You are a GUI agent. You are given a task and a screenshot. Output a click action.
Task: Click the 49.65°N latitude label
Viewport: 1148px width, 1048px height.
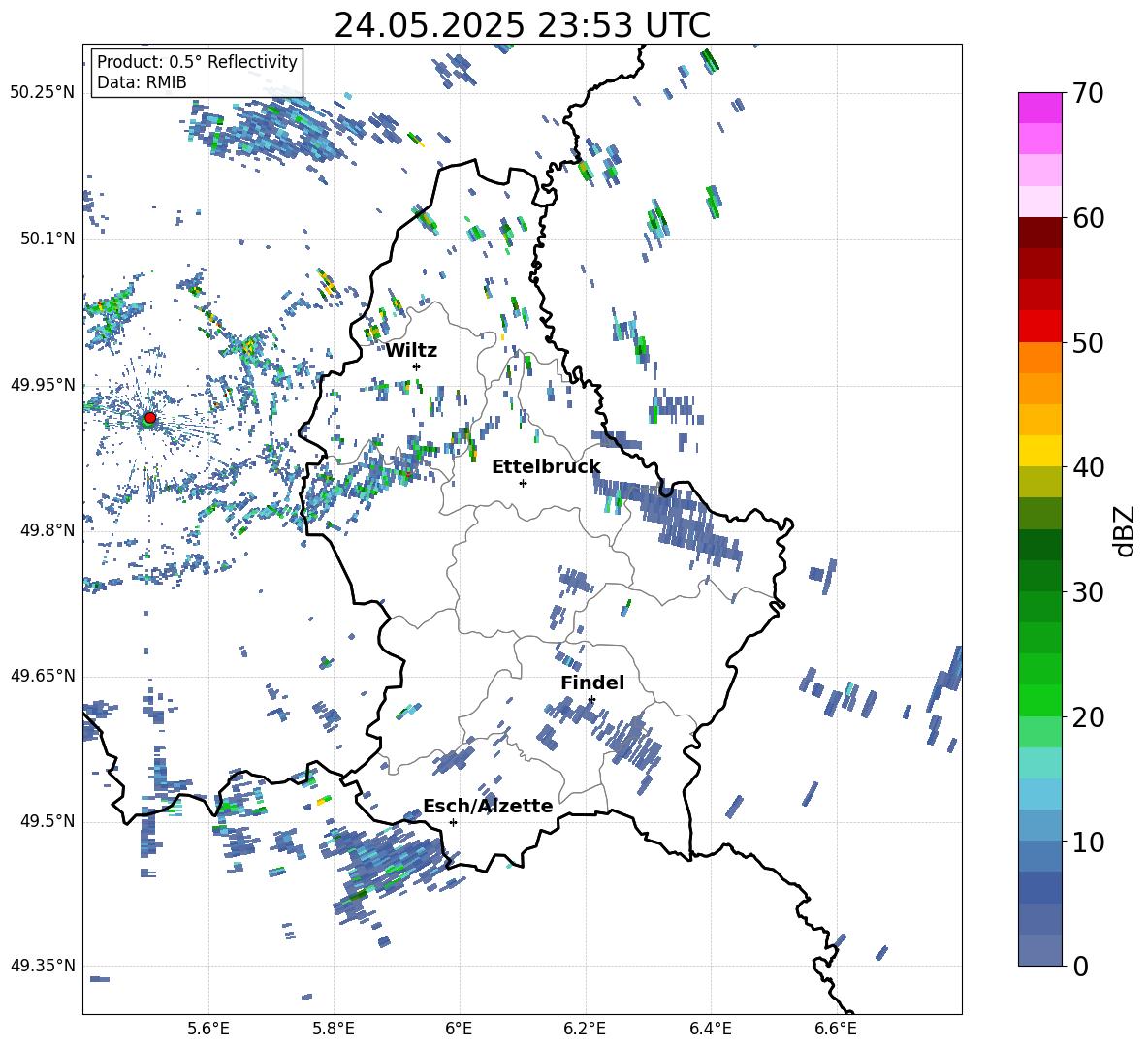[43, 676]
